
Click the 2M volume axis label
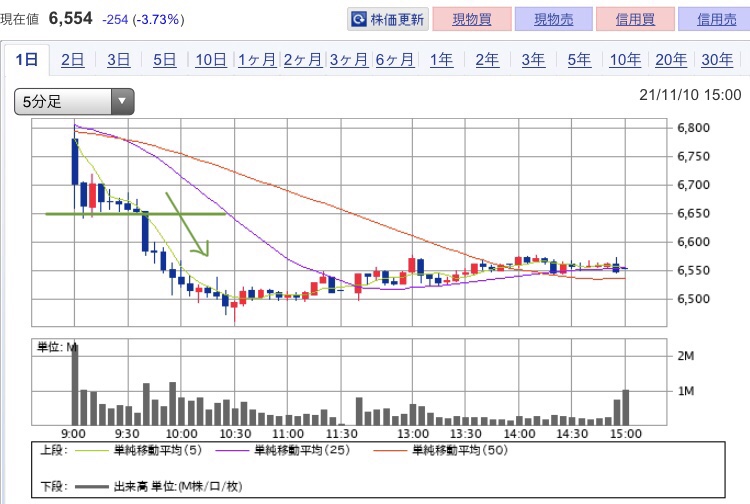(686, 356)
